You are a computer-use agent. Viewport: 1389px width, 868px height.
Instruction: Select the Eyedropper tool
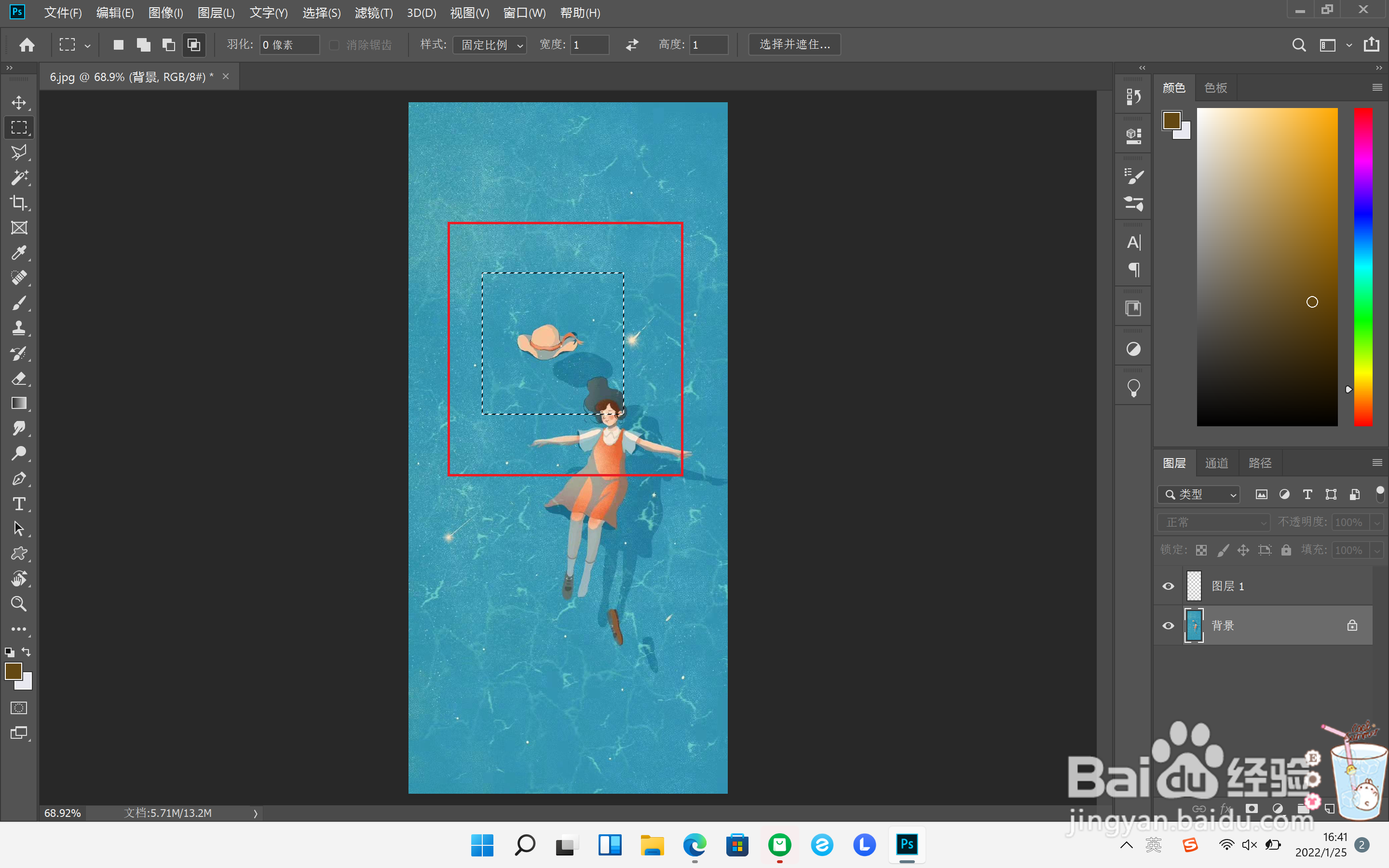coord(19,253)
